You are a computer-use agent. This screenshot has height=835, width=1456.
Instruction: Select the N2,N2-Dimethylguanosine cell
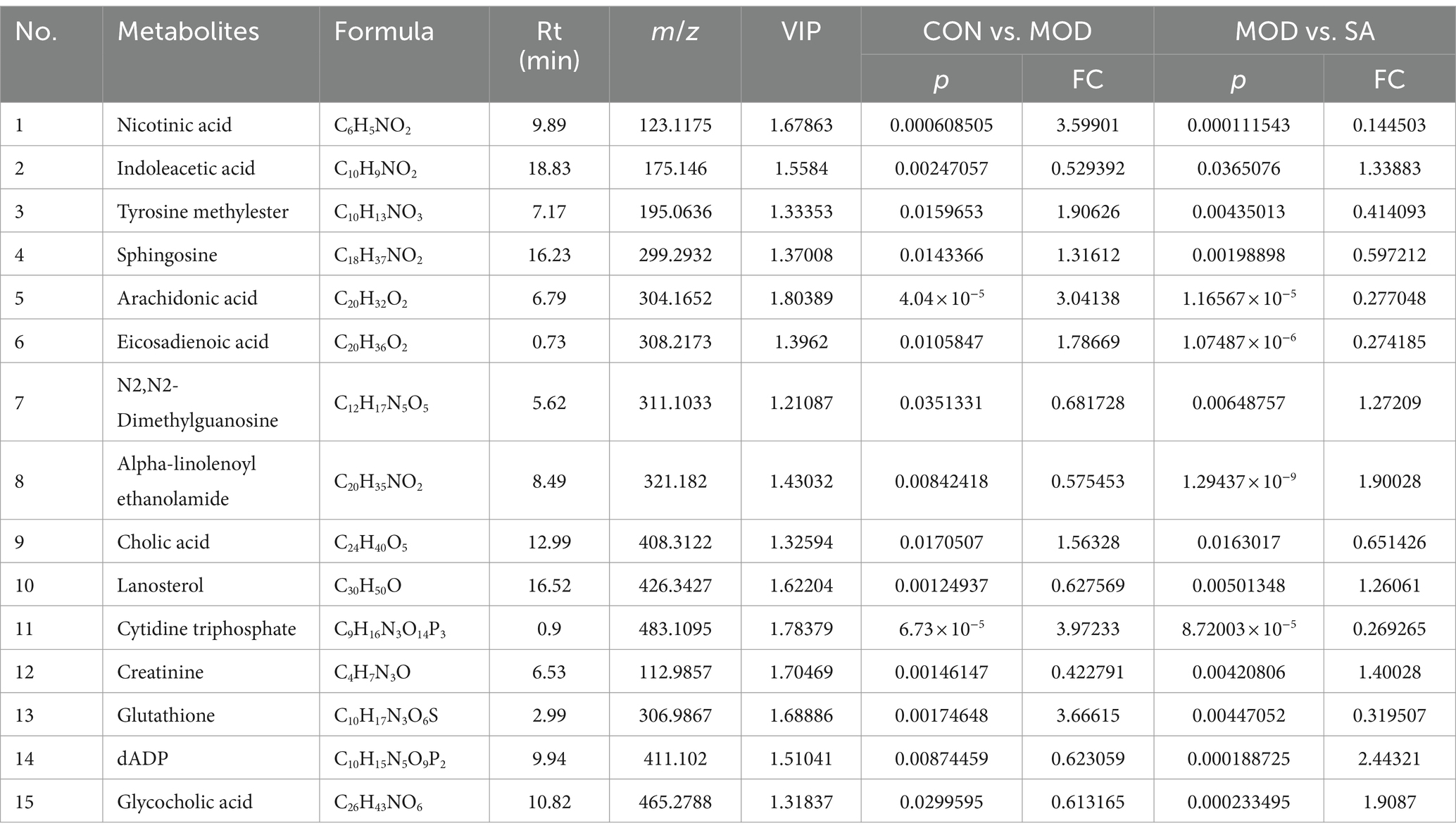pos(197,403)
